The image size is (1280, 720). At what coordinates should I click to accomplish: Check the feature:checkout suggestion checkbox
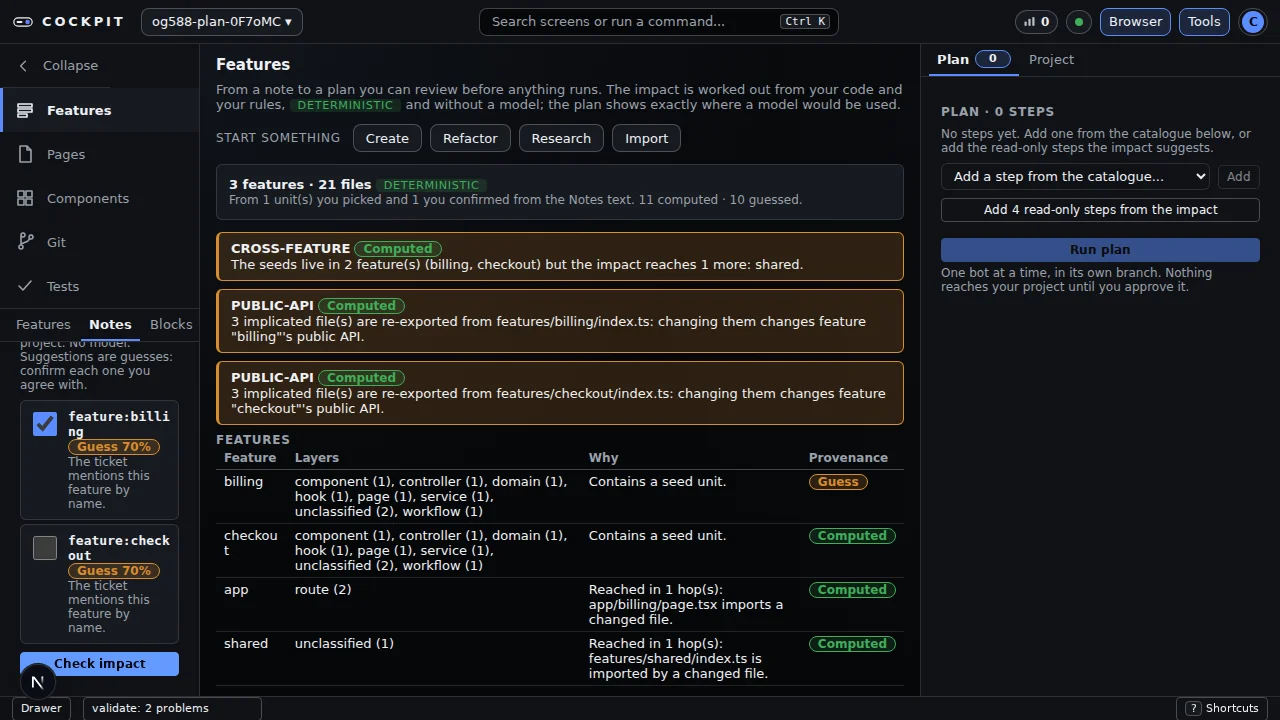[45, 548]
